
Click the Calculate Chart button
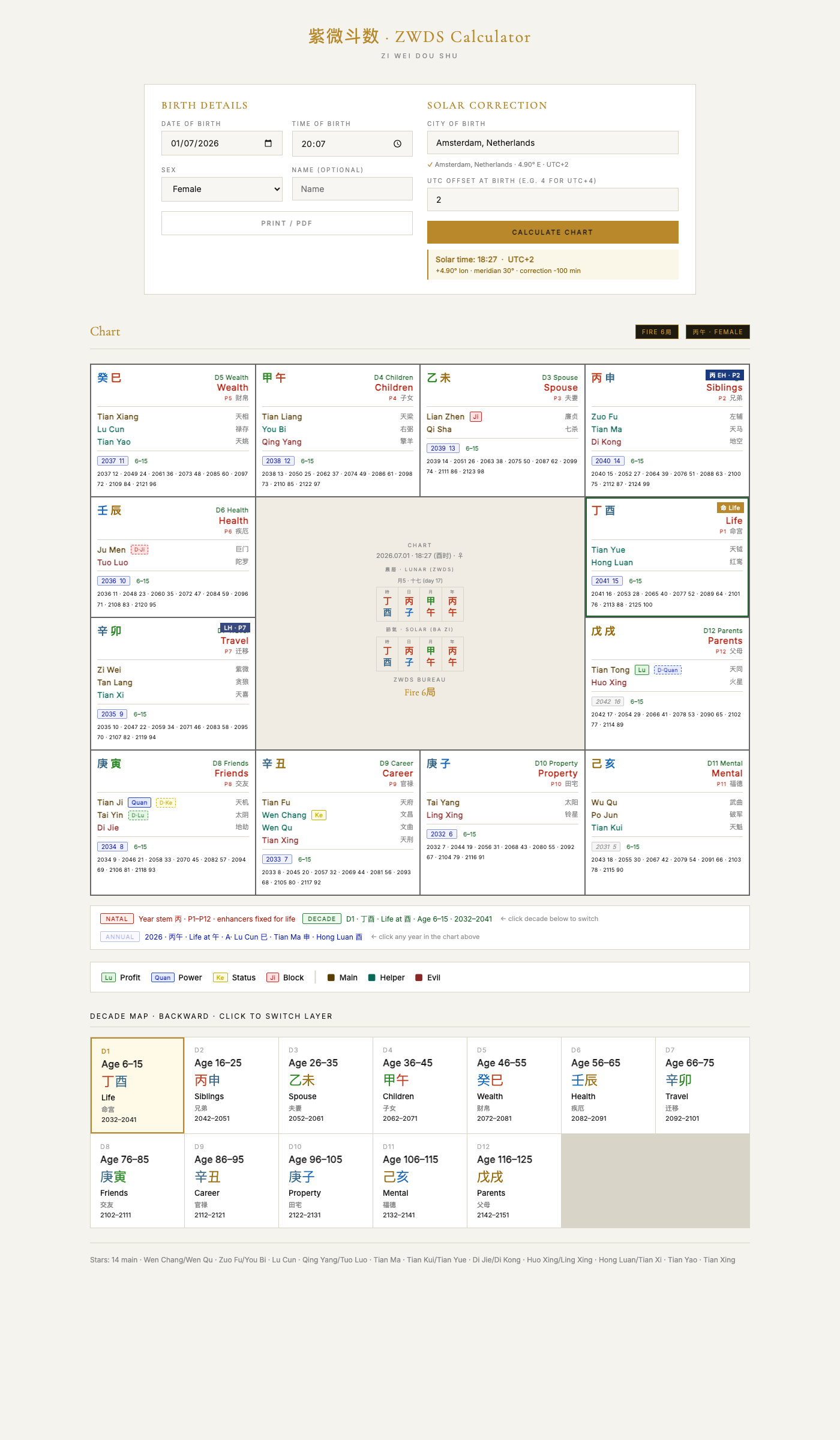tap(553, 232)
